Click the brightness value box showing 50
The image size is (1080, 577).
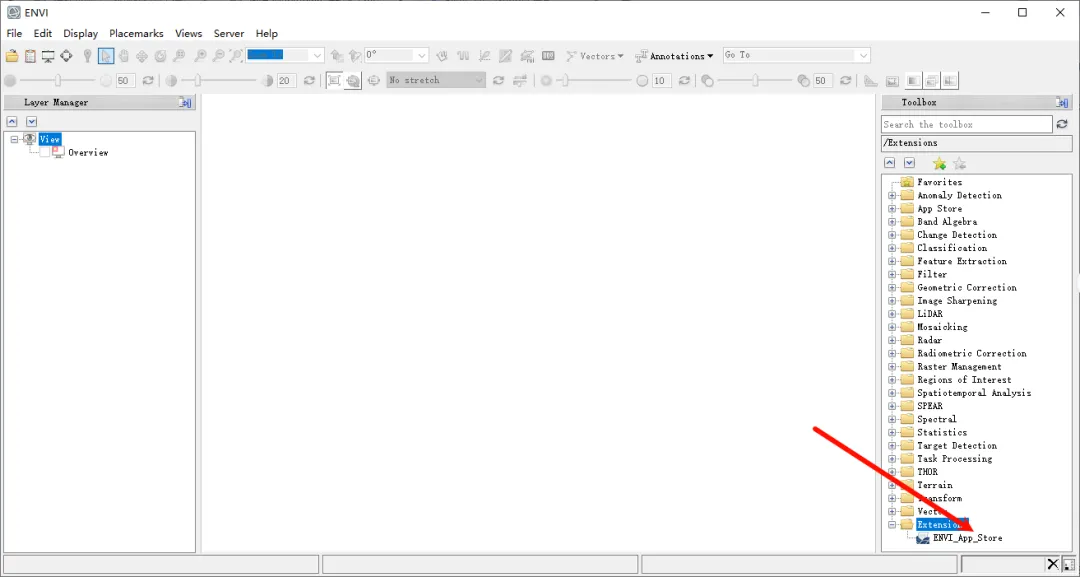(125, 81)
